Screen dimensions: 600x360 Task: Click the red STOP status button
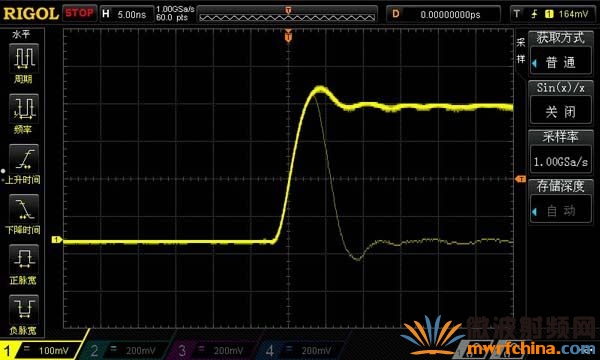[79, 13]
